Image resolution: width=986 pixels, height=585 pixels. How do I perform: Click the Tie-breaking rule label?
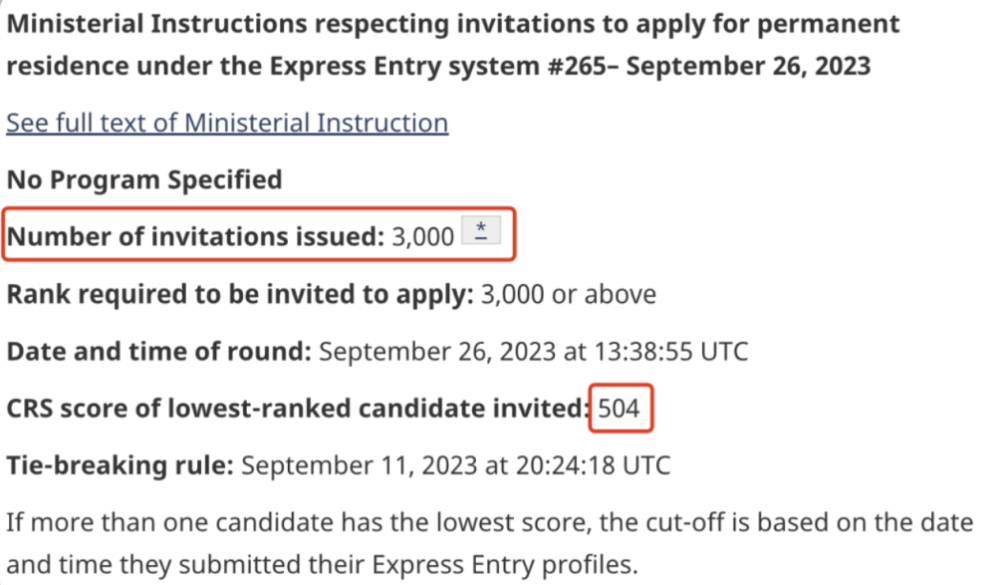120,466
